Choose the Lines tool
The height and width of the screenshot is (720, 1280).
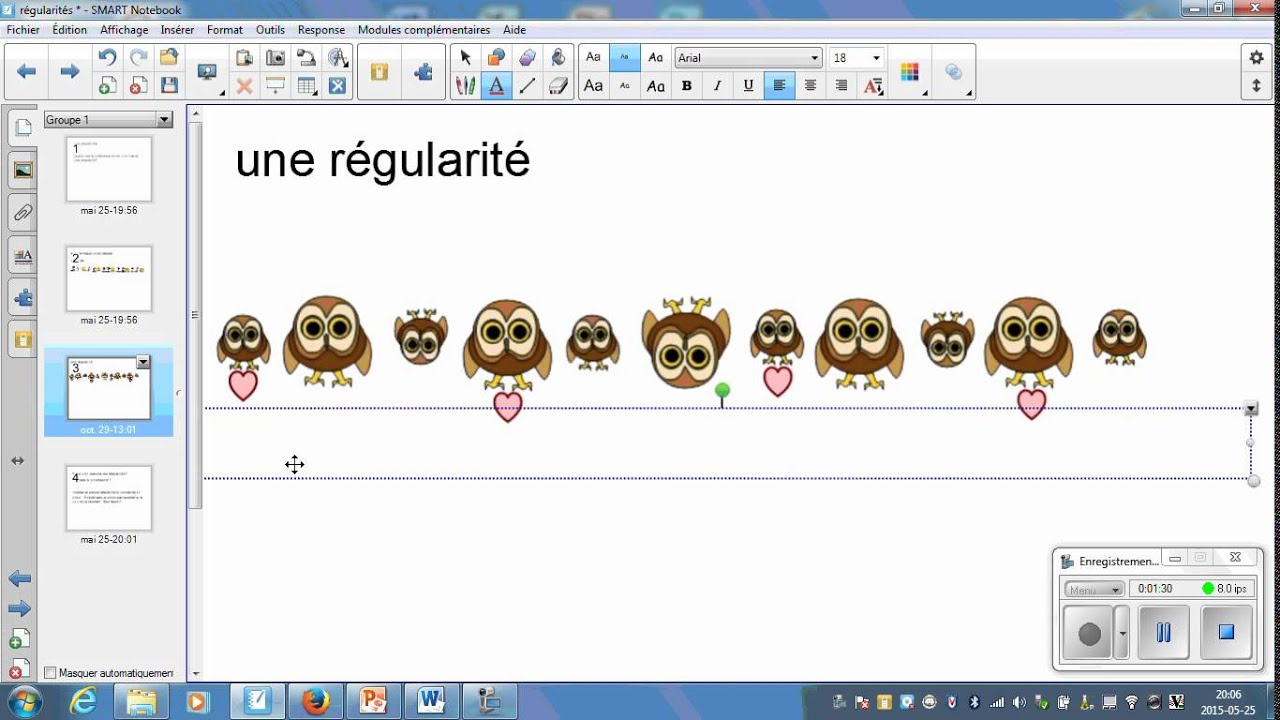[527, 86]
